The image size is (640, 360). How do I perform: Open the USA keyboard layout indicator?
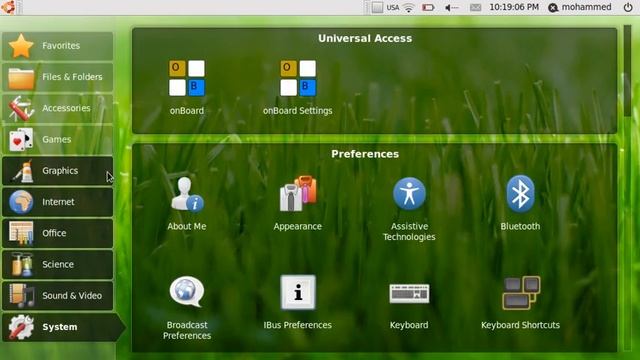(393, 7)
